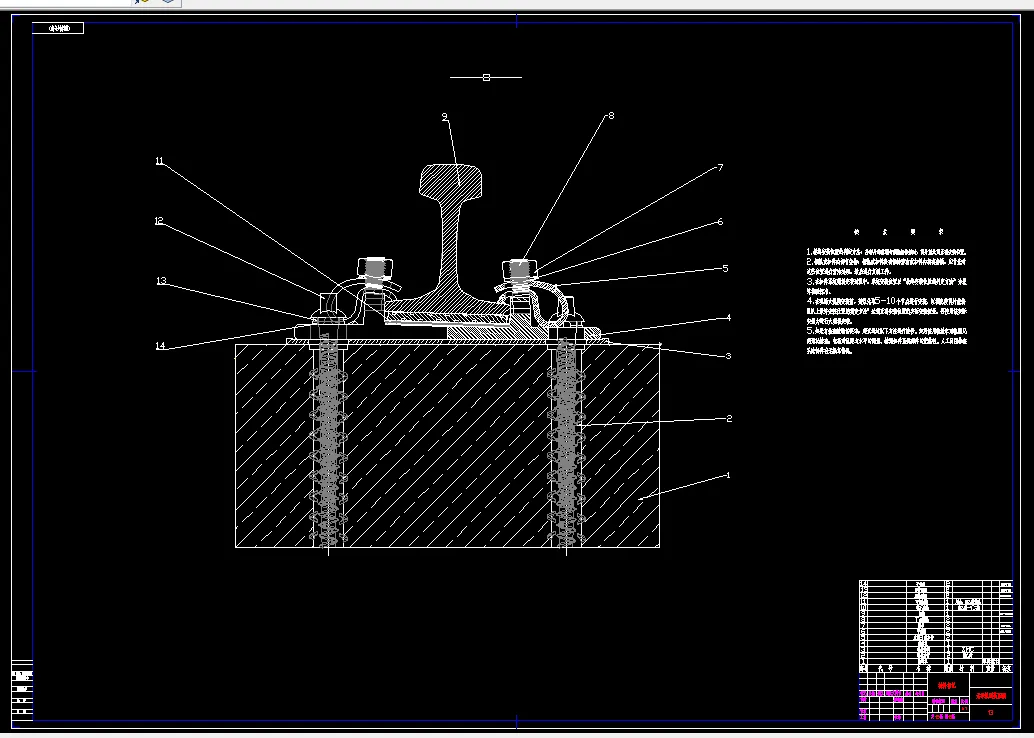Select the boxed label at top-left of sheet

tap(58, 28)
